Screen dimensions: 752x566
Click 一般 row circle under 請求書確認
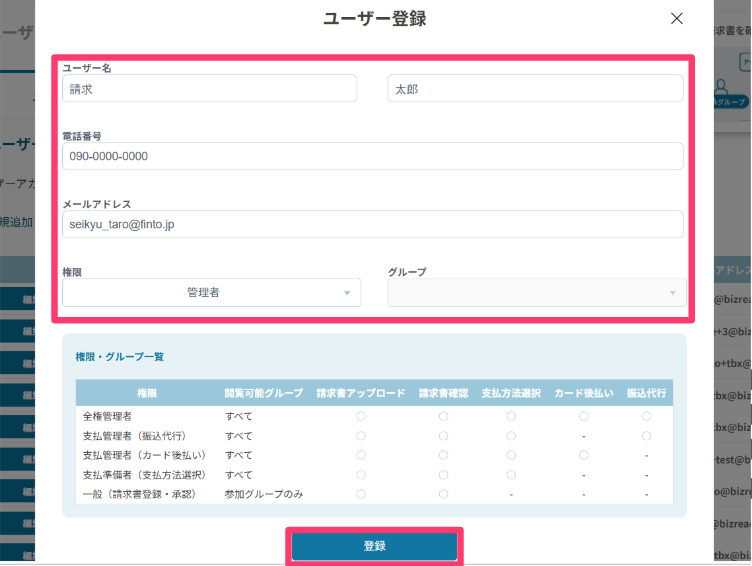pyautogui.click(x=443, y=494)
